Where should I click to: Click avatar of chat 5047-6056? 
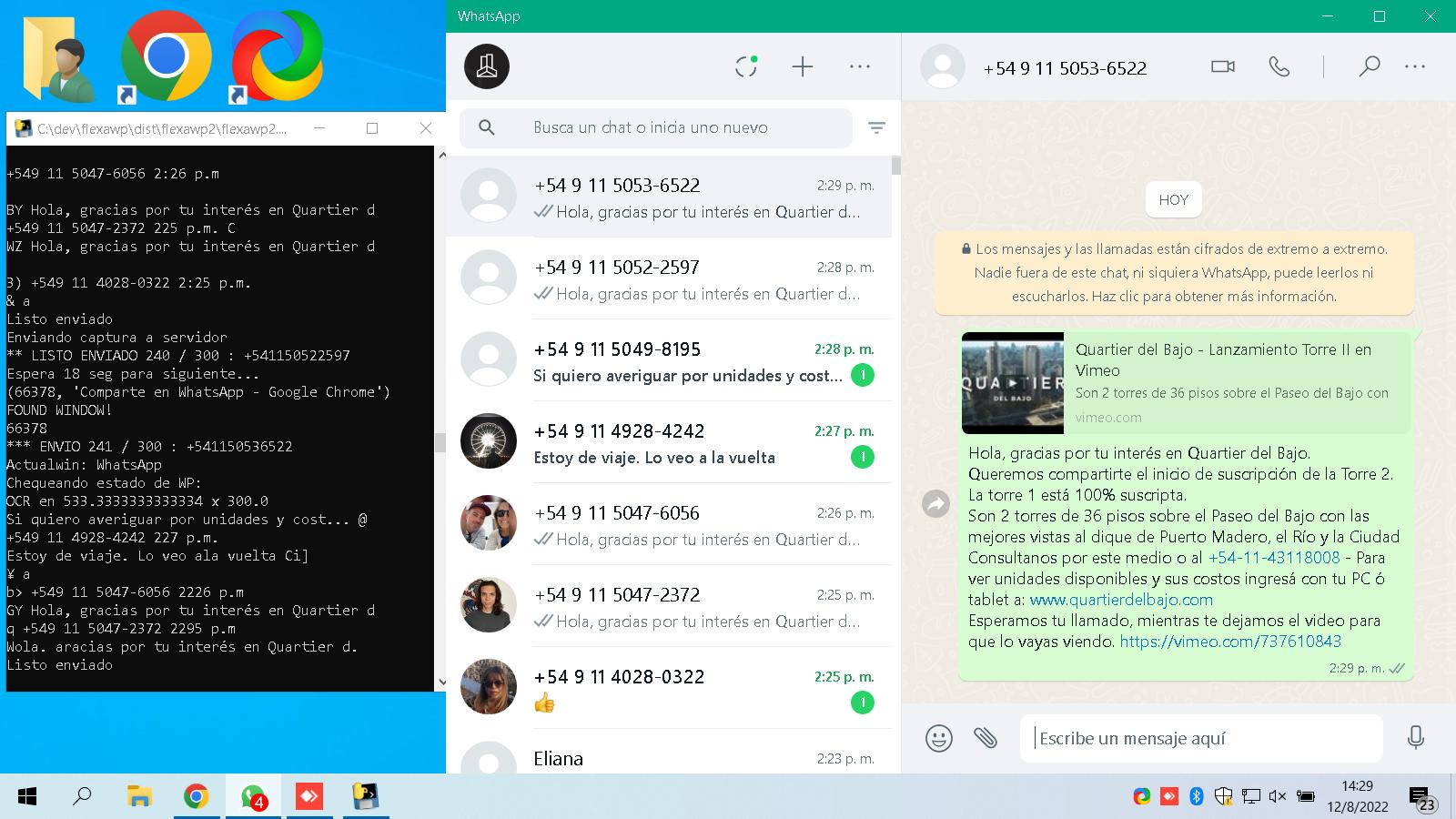(489, 523)
